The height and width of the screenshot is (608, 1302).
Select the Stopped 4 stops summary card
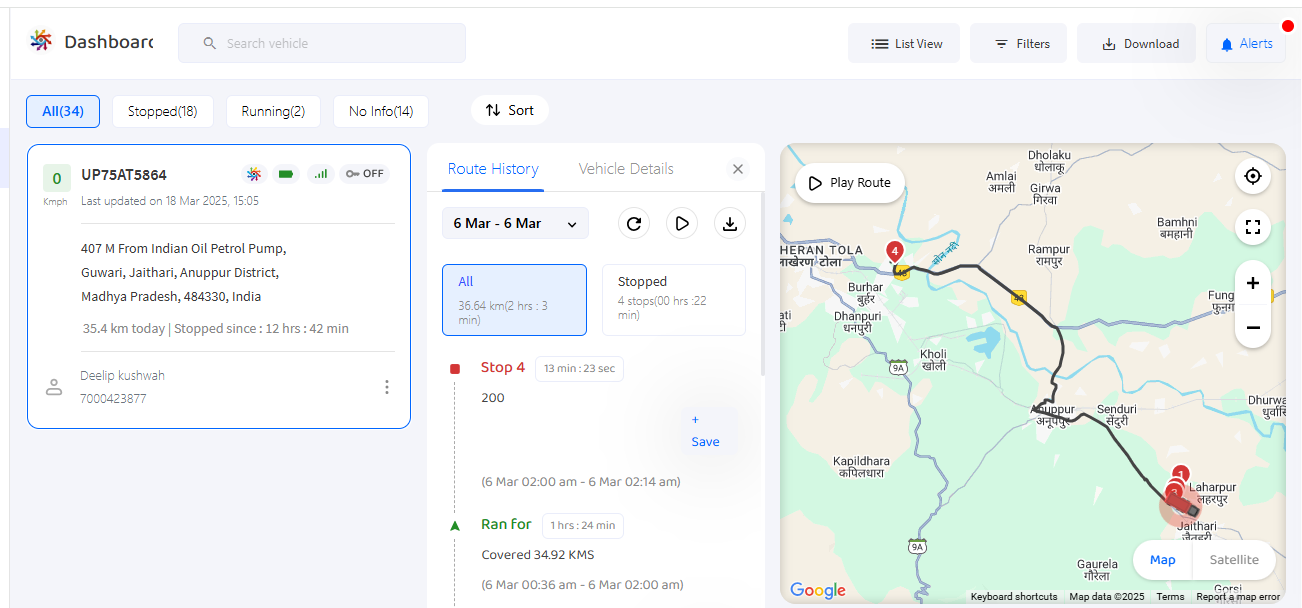(674, 300)
